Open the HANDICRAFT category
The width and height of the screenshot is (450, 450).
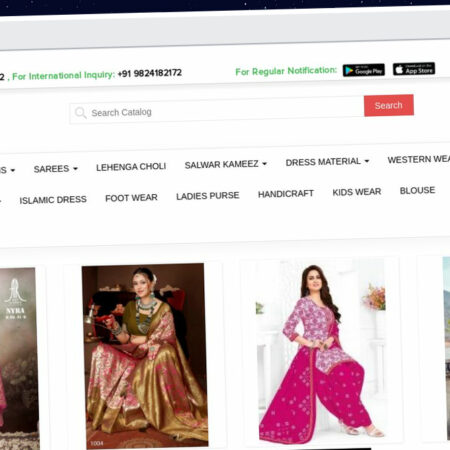(x=286, y=193)
